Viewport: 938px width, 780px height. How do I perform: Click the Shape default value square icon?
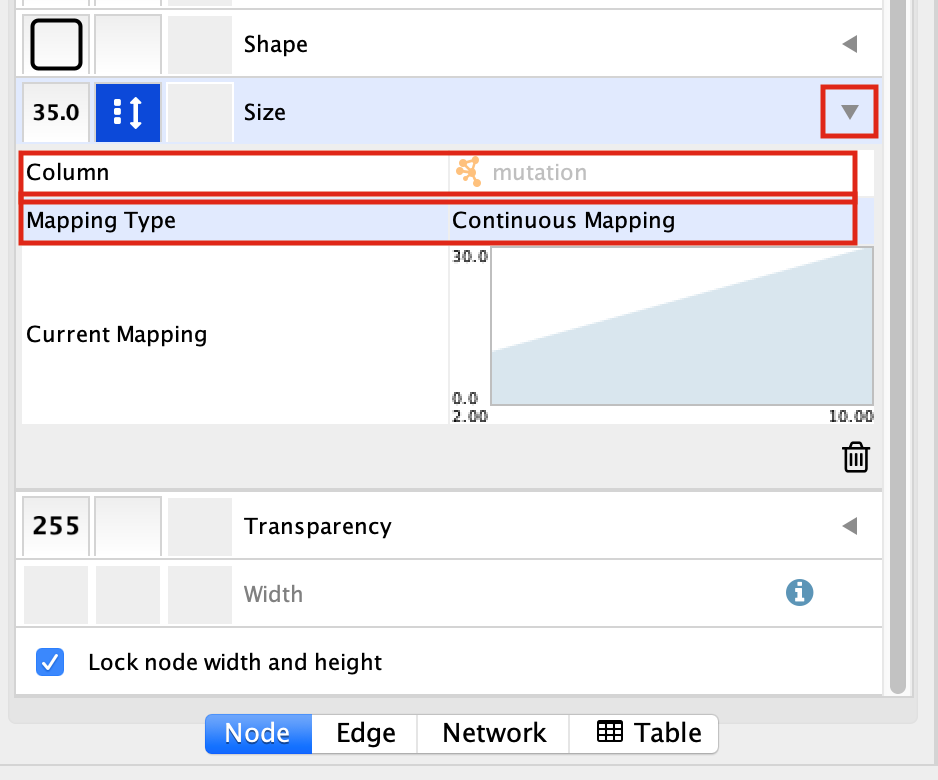click(56, 44)
